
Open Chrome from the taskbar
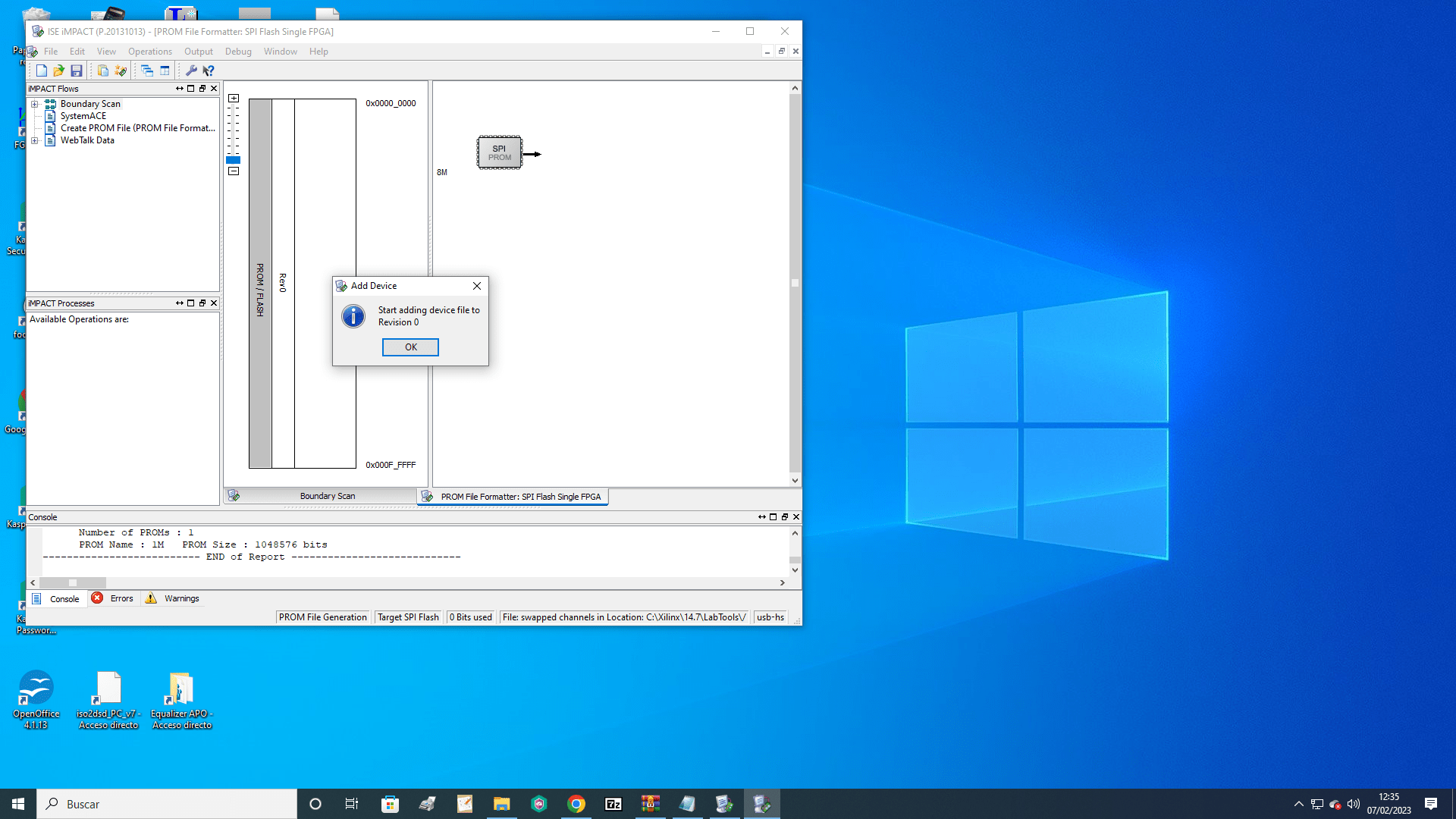pyautogui.click(x=576, y=804)
